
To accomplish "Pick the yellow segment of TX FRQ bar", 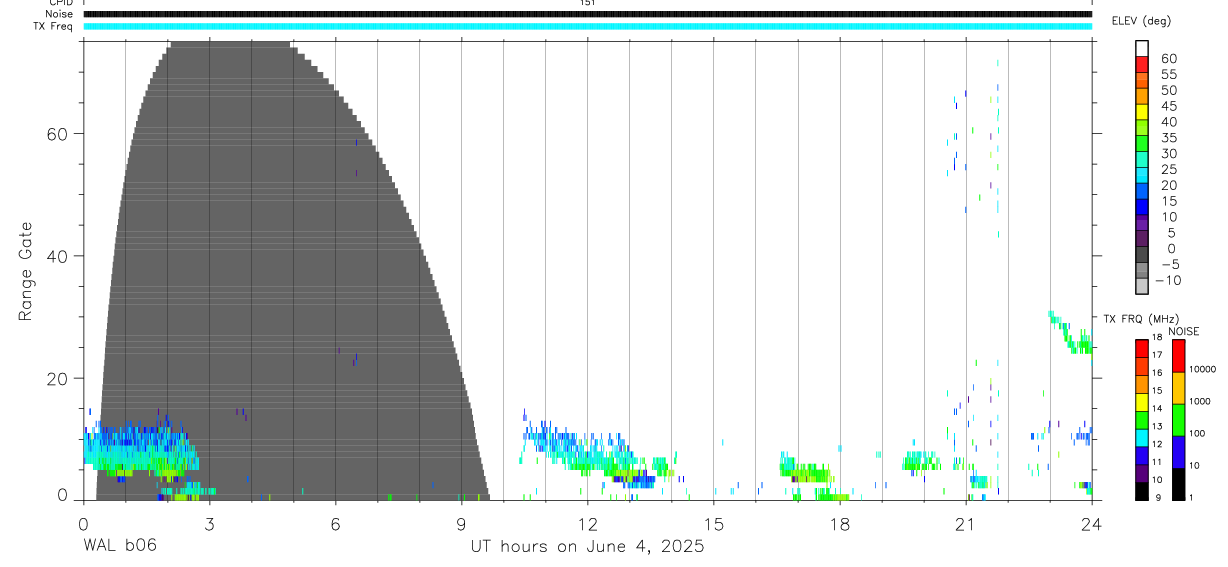I will [x=1142, y=401].
